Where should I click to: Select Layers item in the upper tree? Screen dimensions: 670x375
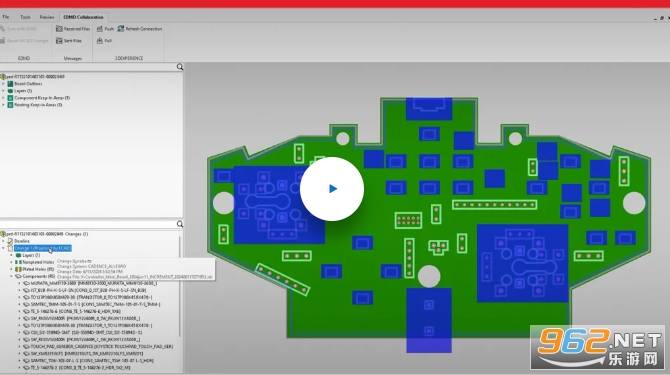click(x=20, y=91)
